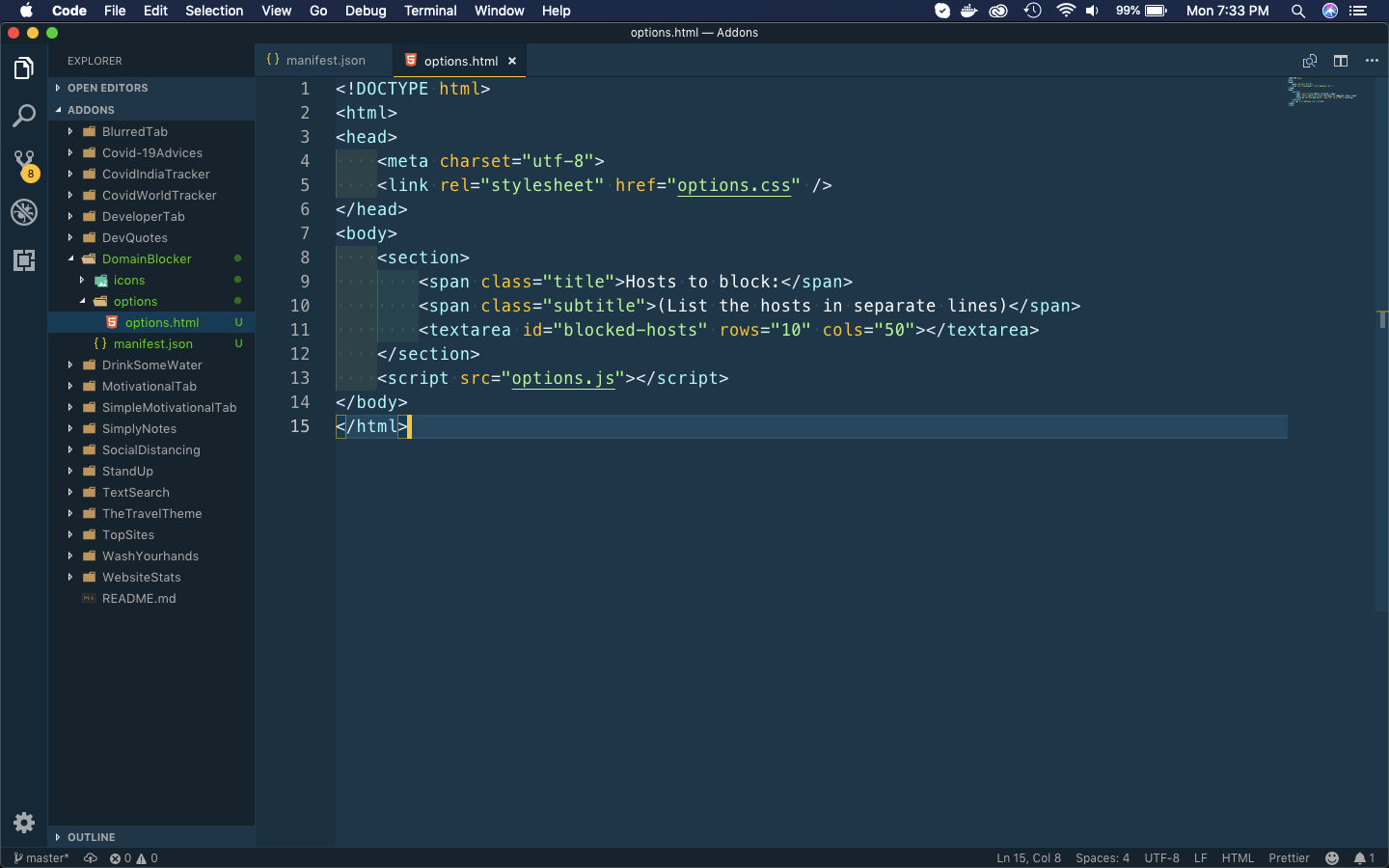Screen dimensions: 1389x868
Task: Place cursor in textarea code line
Action: coord(728,330)
